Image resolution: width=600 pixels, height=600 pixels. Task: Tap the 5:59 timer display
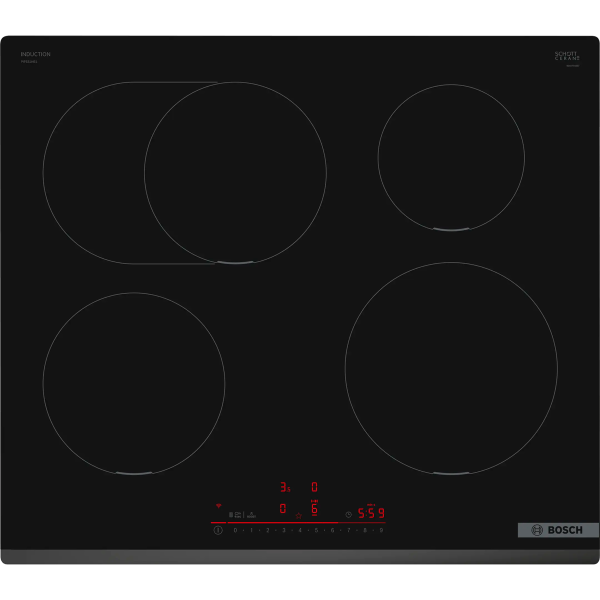point(371,513)
